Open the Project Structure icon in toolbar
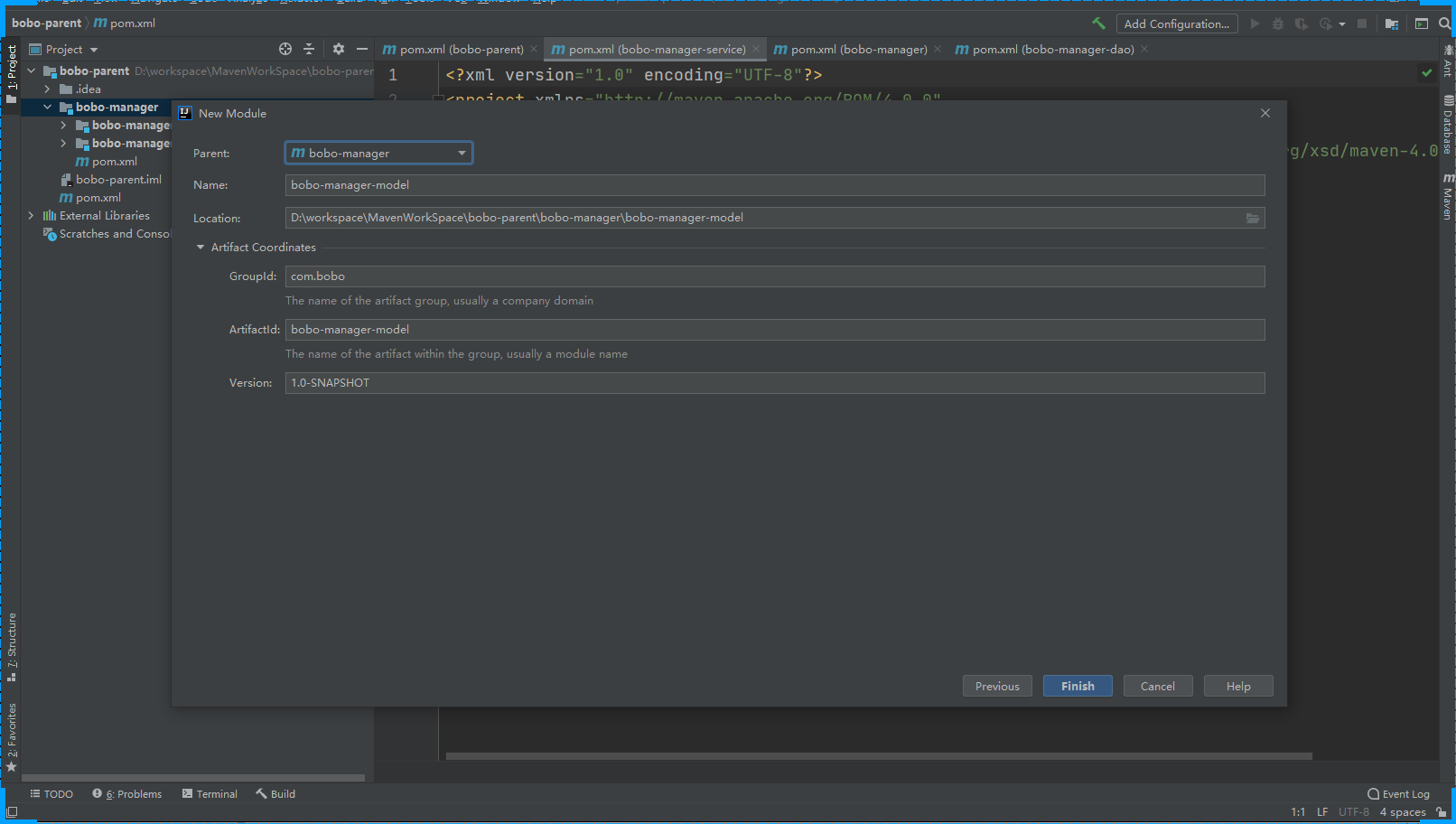The image size is (1456, 824). pos(1392,23)
